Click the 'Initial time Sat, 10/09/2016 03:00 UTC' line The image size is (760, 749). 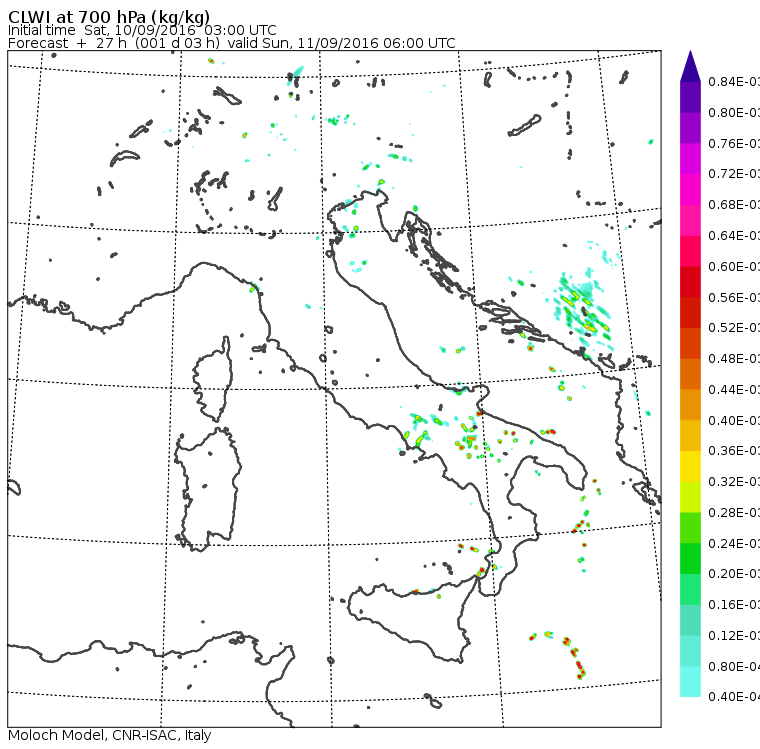tap(142, 31)
